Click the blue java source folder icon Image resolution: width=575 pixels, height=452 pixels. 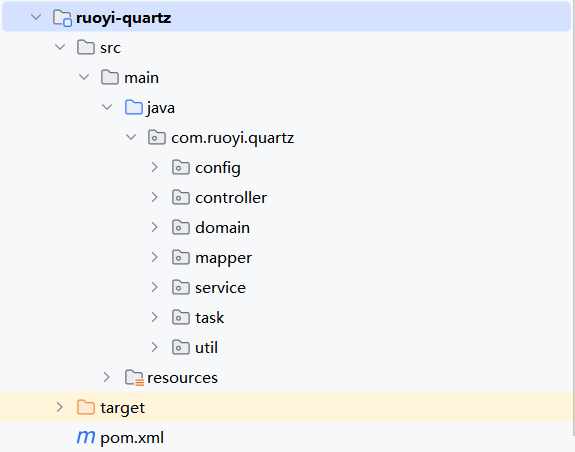(x=133, y=107)
